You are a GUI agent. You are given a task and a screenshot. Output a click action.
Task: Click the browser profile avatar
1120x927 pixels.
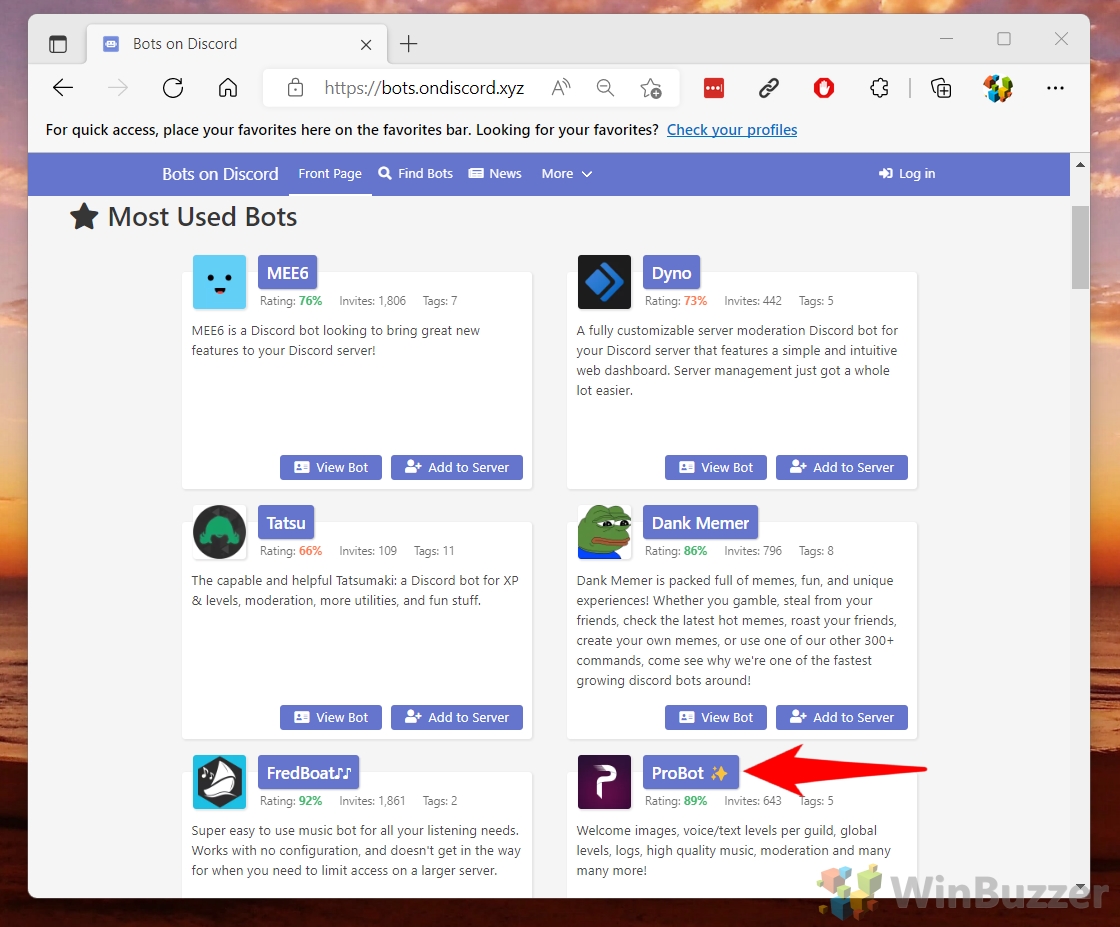[997, 88]
